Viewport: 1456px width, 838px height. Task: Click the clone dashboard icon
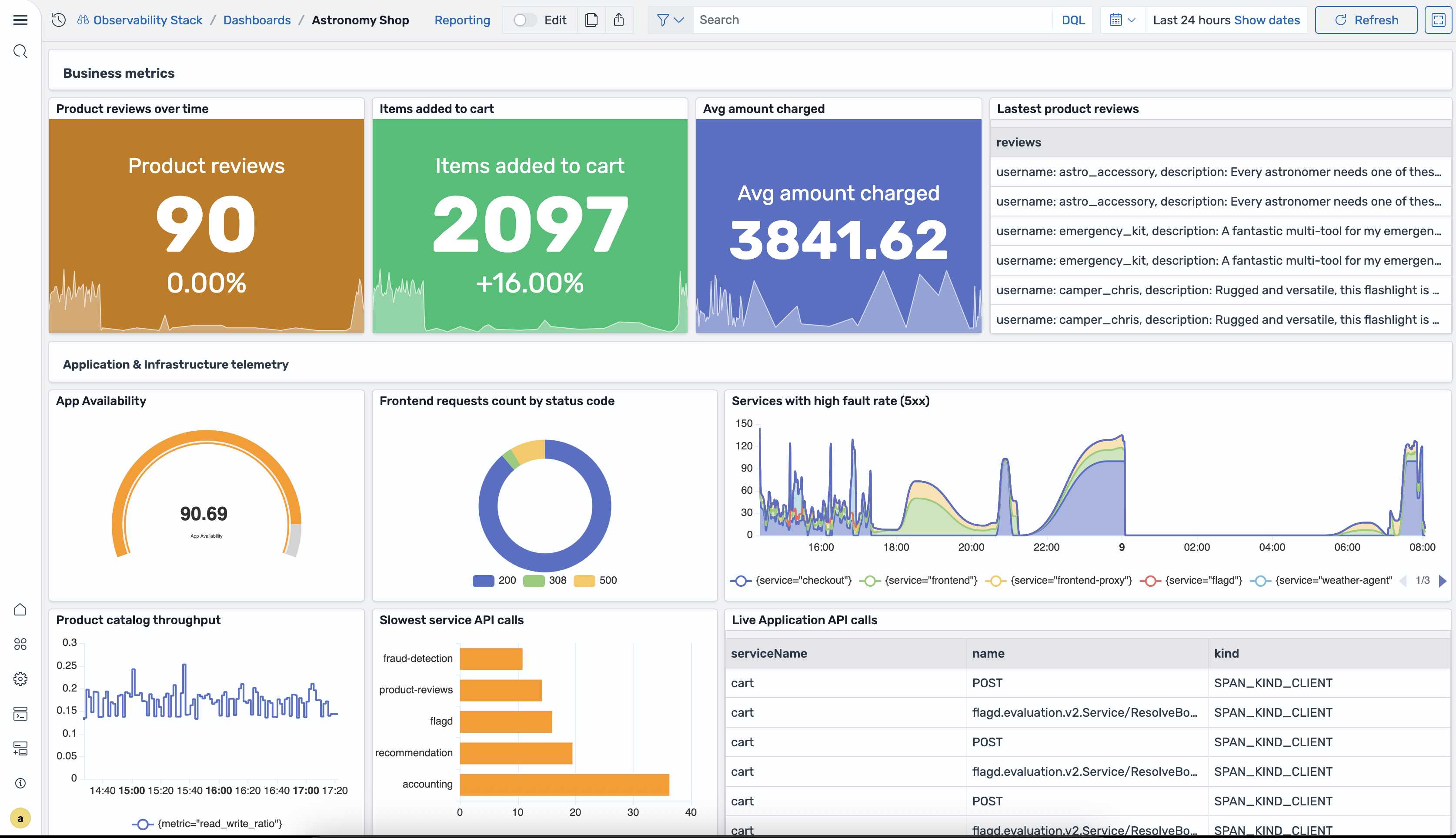click(591, 20)
